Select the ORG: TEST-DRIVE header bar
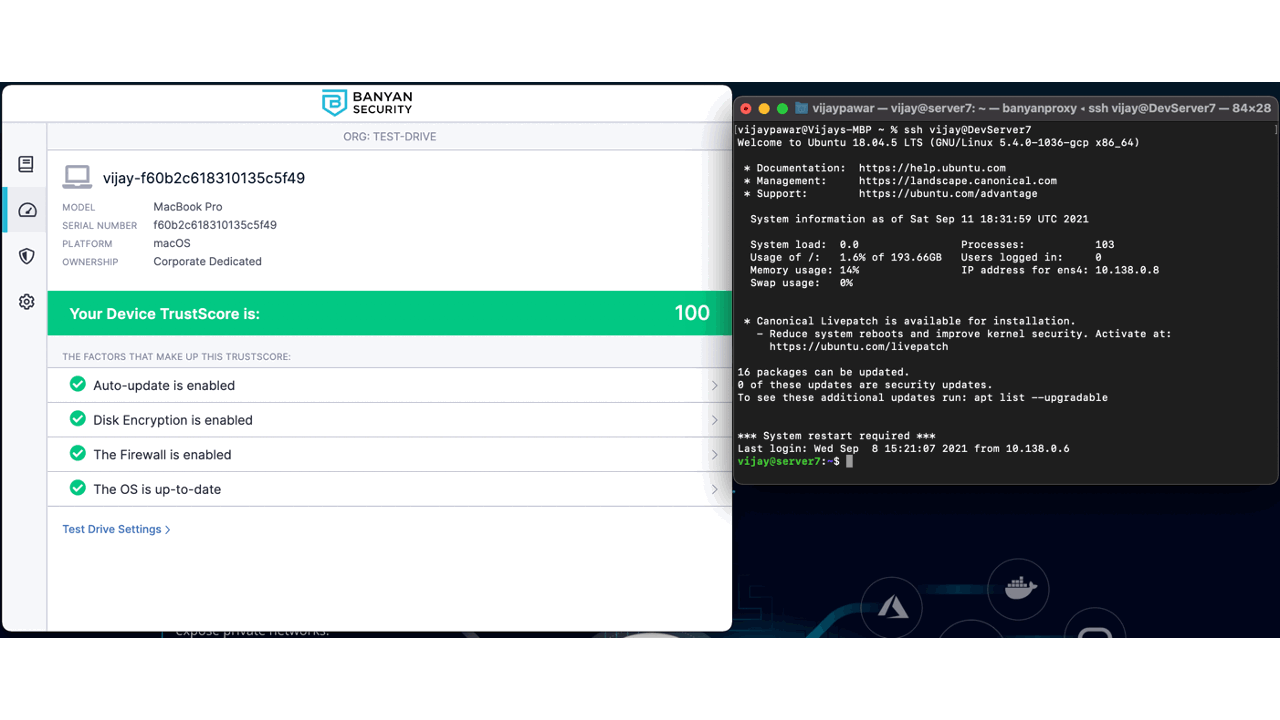 pos(389,136)
